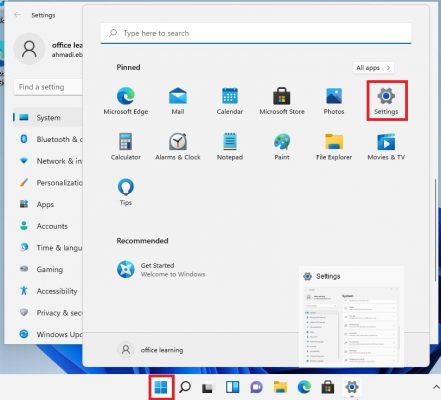The height and width of the screenshot is (400, 441).
Task: Launch the Calculator app
Action: [126, 146]
